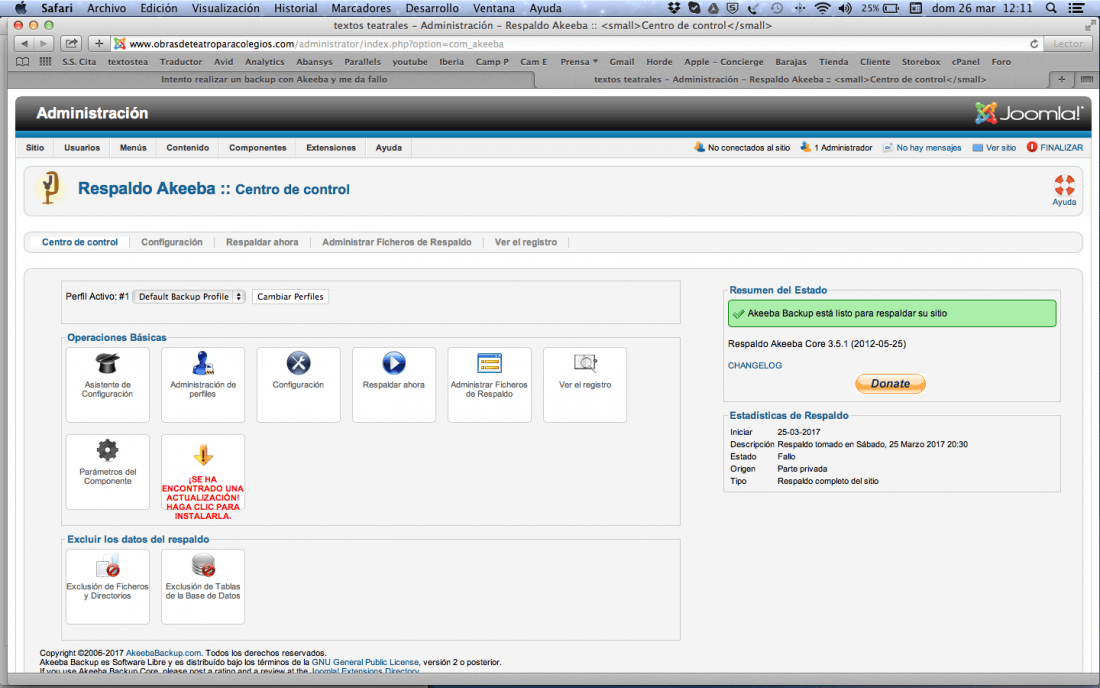Open the Analytics bookmark
The image size is (1100, 688).
pyautogui.click(x=264, y=62)
